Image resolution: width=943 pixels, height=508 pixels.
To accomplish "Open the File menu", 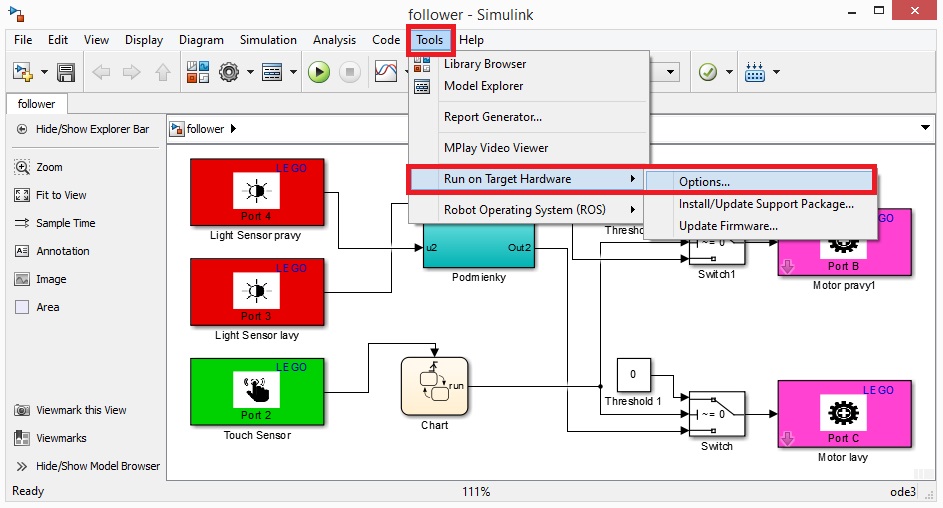I will pos(23,40).
